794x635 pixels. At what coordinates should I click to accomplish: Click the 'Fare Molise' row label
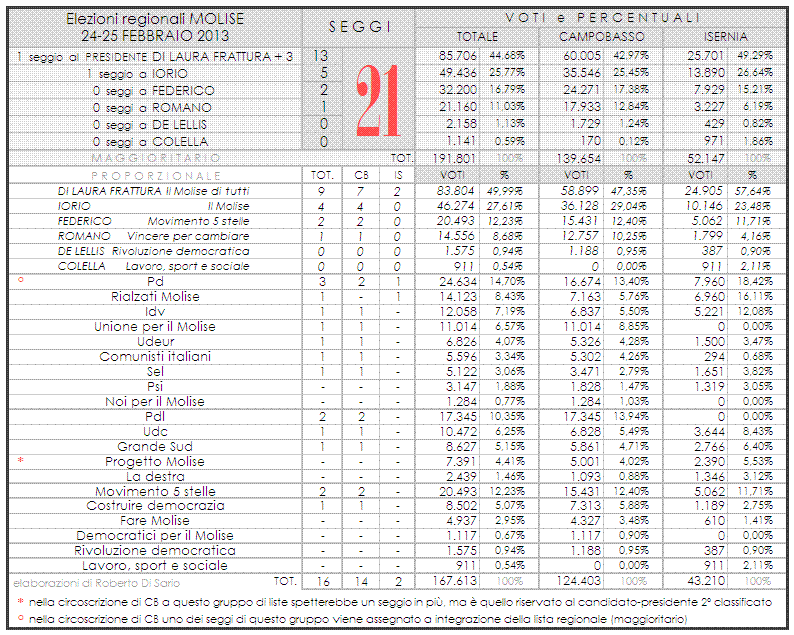pyautogui.click(x=155, y=521)
